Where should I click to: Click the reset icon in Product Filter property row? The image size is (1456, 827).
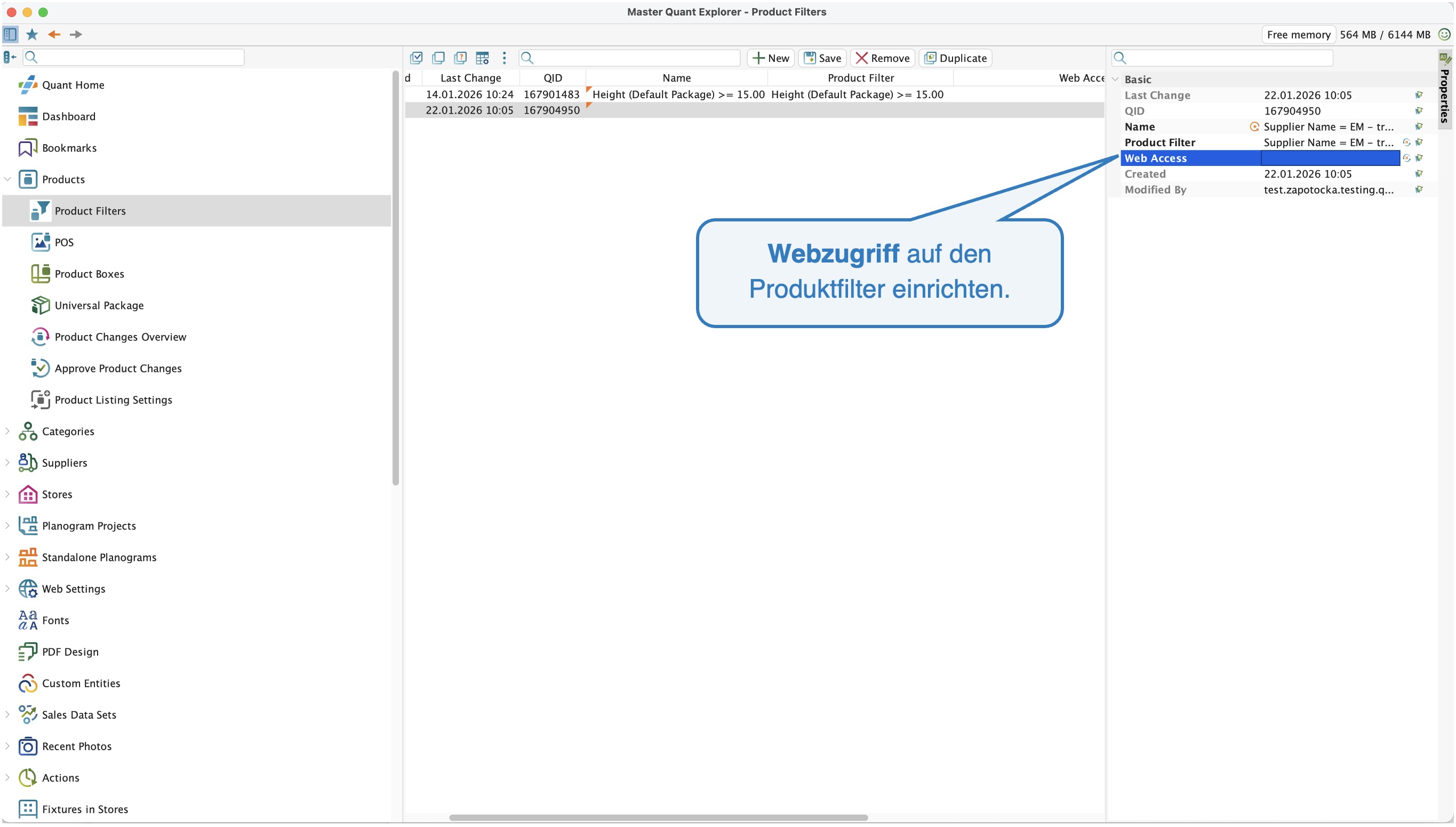(1406, 142)
